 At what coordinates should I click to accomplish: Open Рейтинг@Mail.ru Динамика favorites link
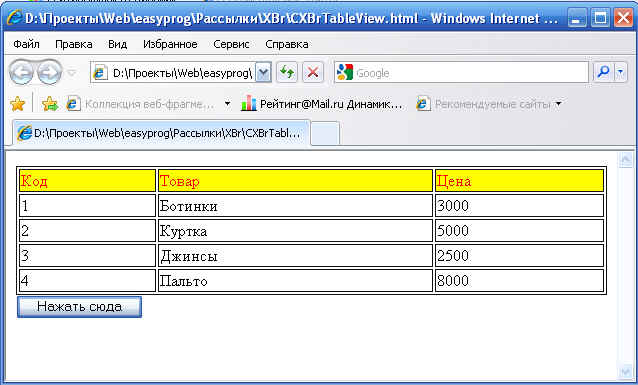pyautogui.click(x=321, y=104)
